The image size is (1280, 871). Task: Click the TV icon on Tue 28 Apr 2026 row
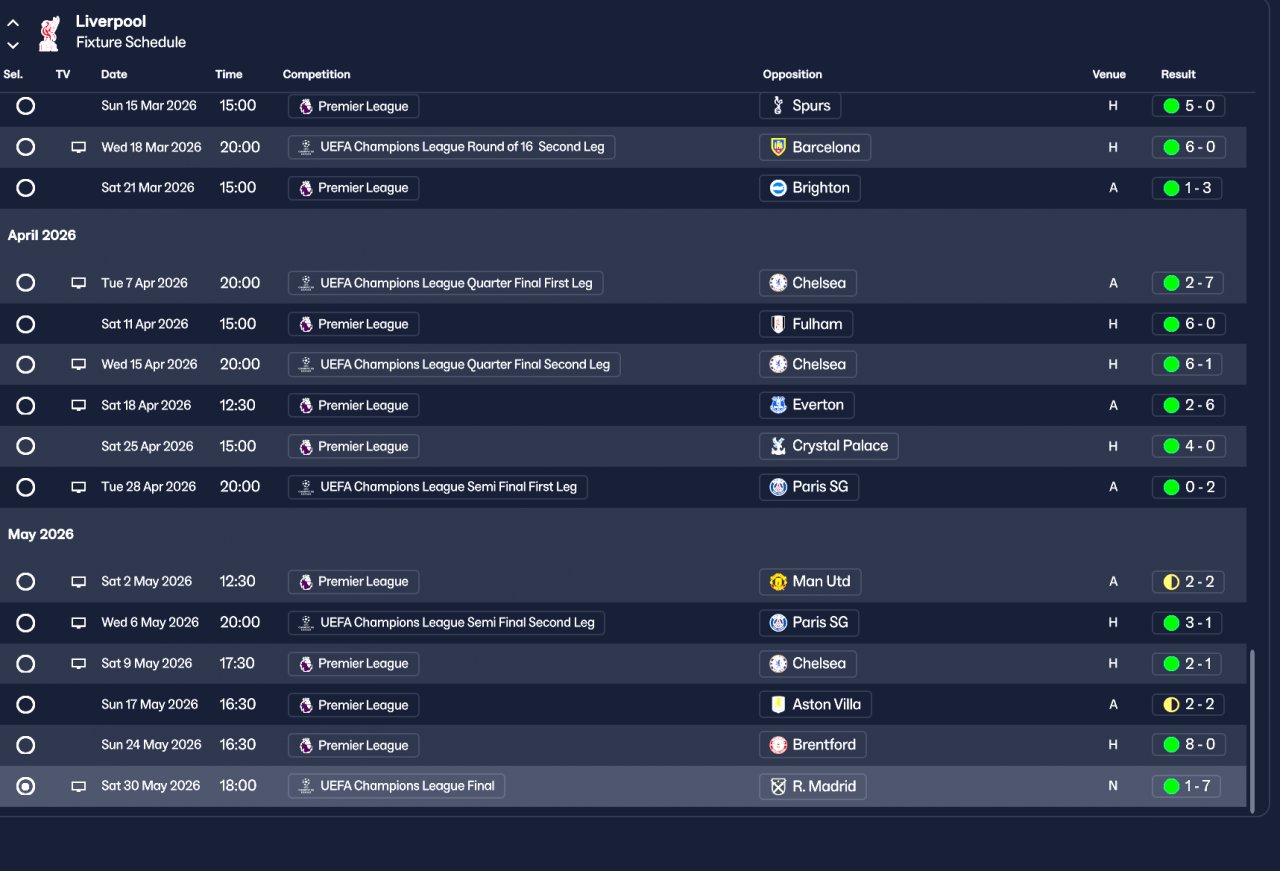coord(78,487)
